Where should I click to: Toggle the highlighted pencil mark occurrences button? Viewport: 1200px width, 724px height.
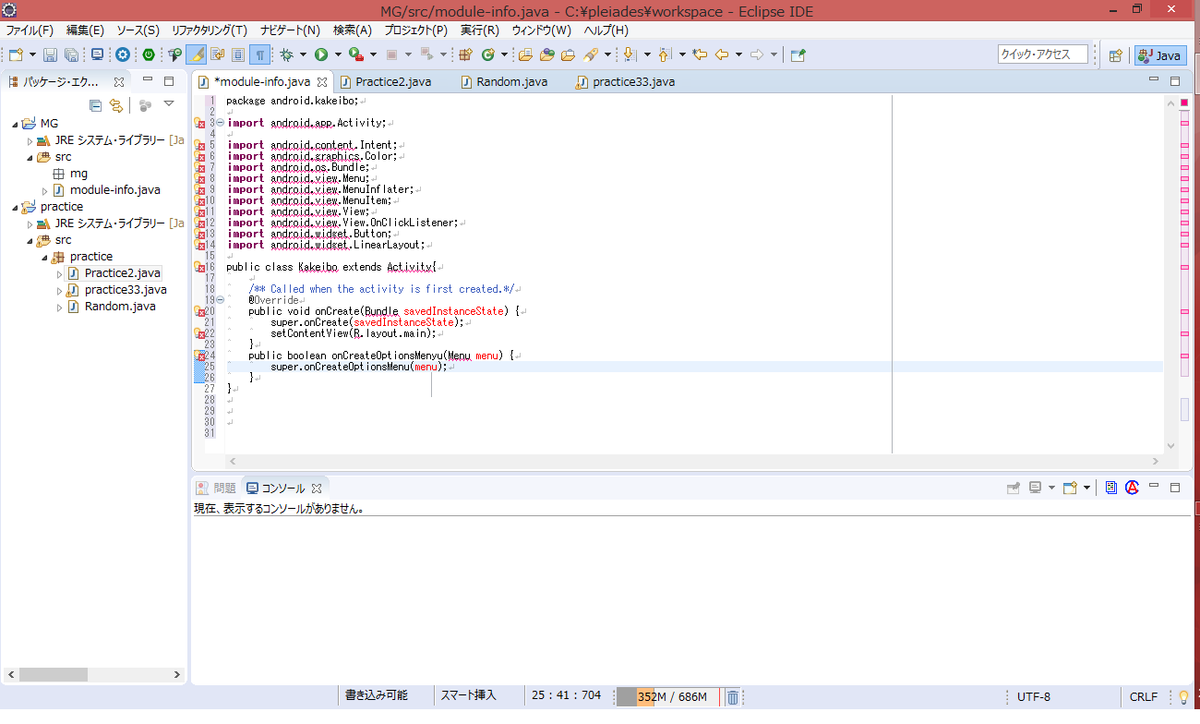[196, 55]
